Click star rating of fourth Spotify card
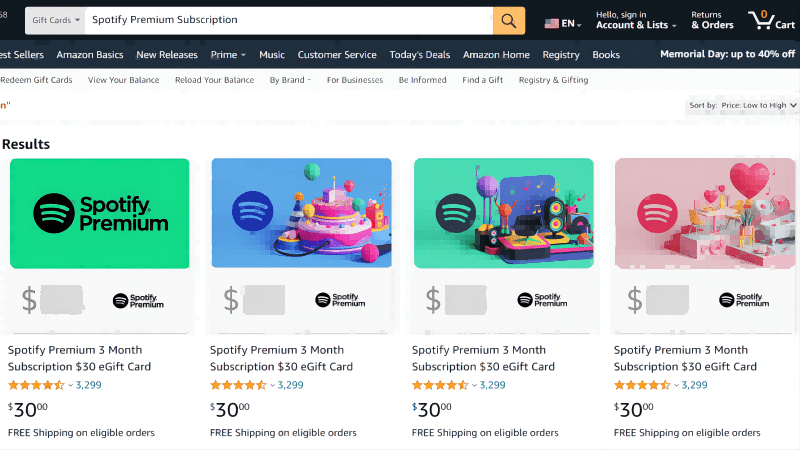The height and width of the screenshot is (450, 800). (x=642, y=385)
